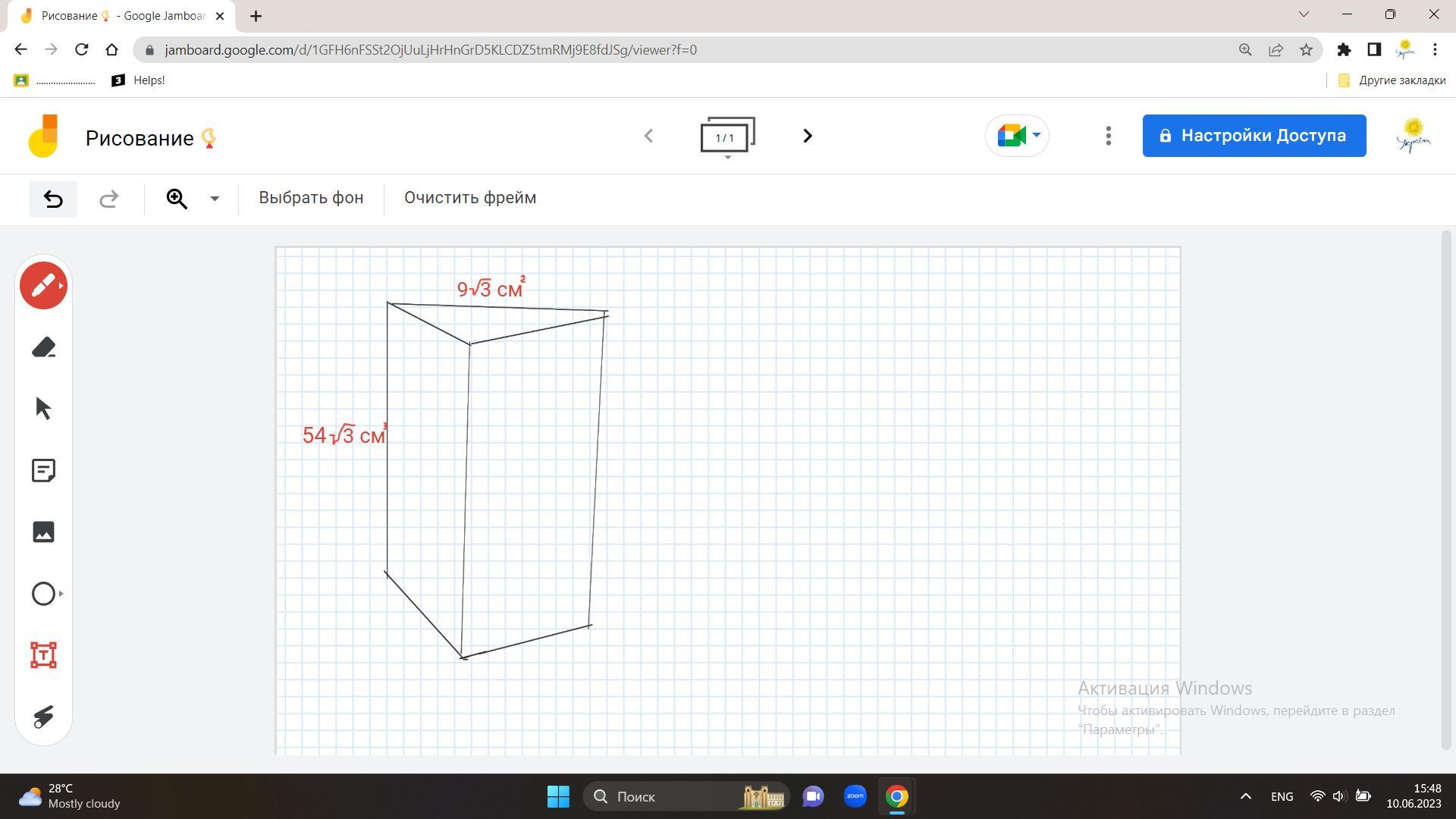This screenshot has width=1456, height=819.
Task: Click Очистить фрейм button
Action: point(469,198)
